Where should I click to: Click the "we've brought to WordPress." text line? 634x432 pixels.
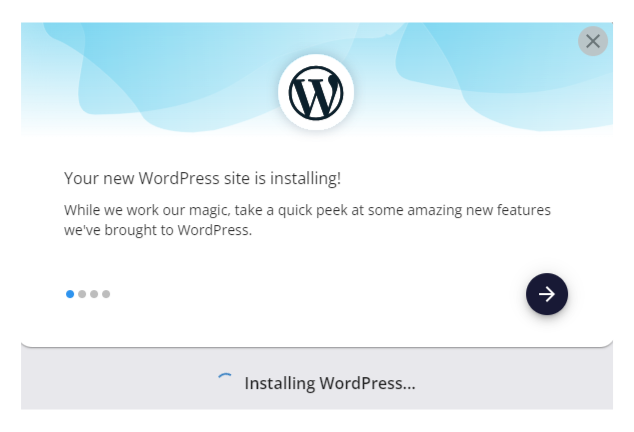(158, 230)
